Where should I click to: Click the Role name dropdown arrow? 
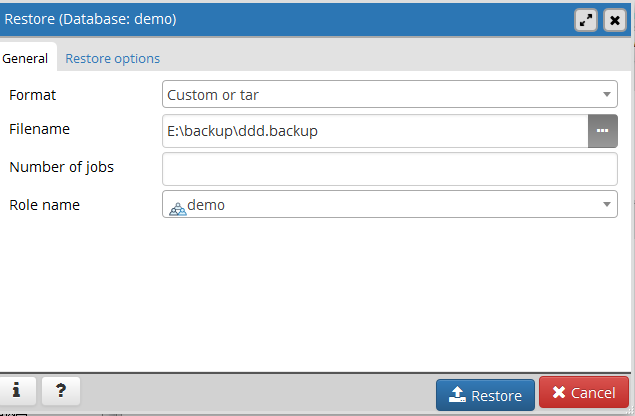click(607, 204)
